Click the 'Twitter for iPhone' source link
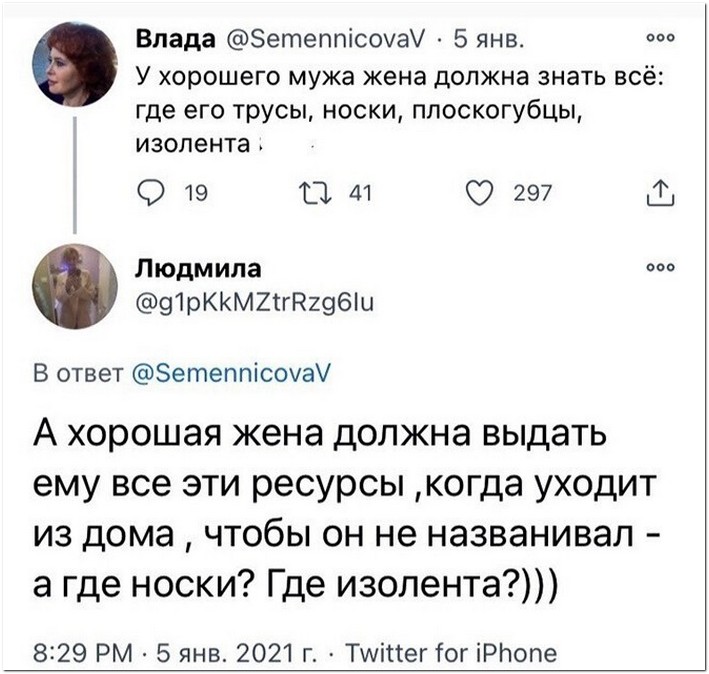The width and height of the screenshot is (709, 674). point(451,653)
